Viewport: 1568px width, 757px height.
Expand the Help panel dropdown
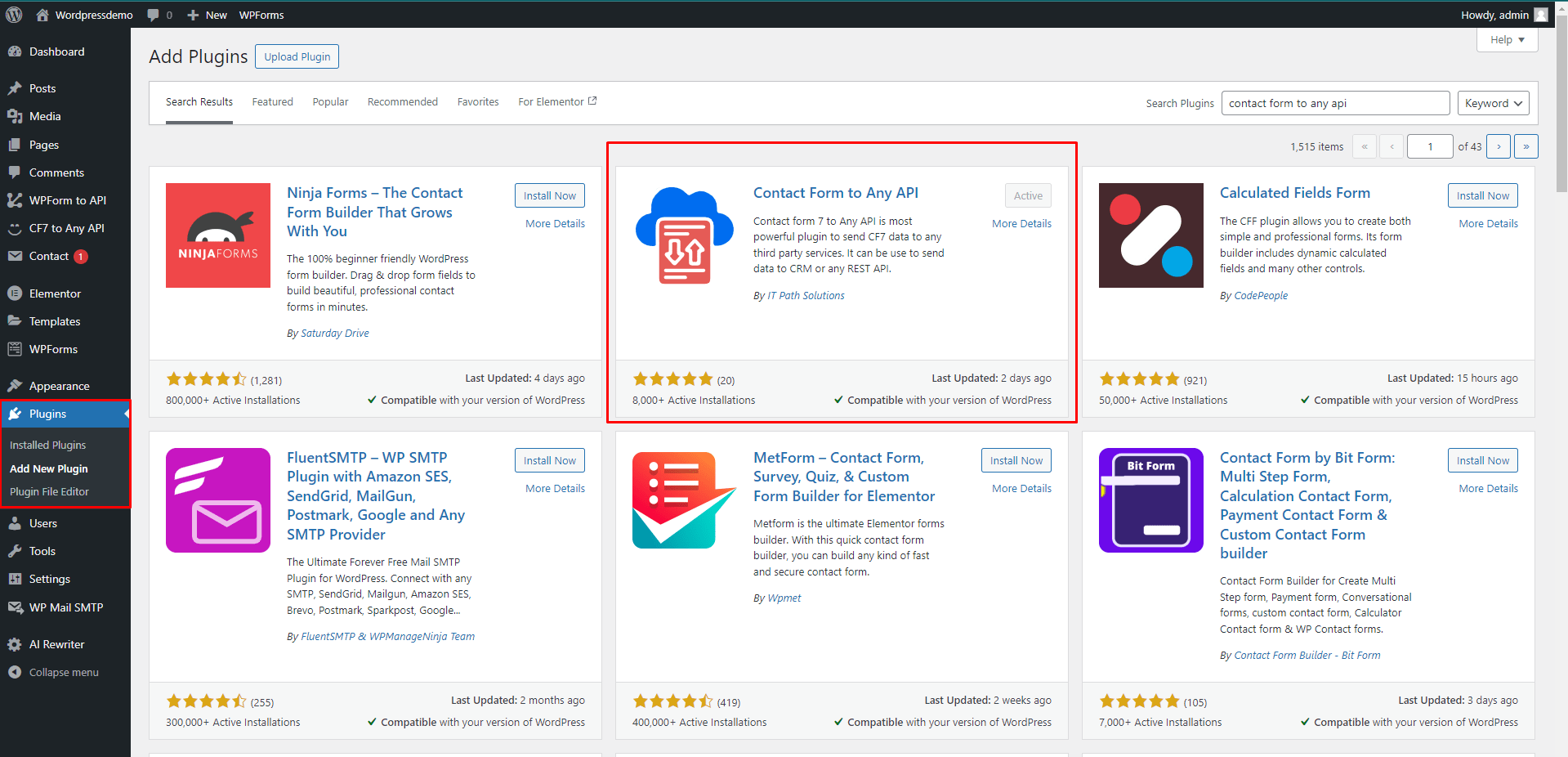(1507, 40)
